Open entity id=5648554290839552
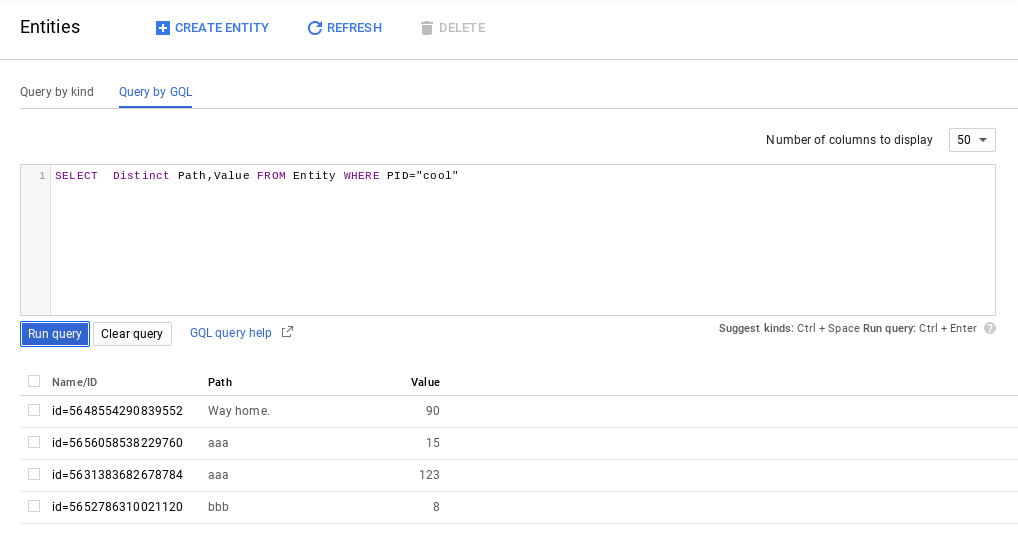 pos(117,411)
